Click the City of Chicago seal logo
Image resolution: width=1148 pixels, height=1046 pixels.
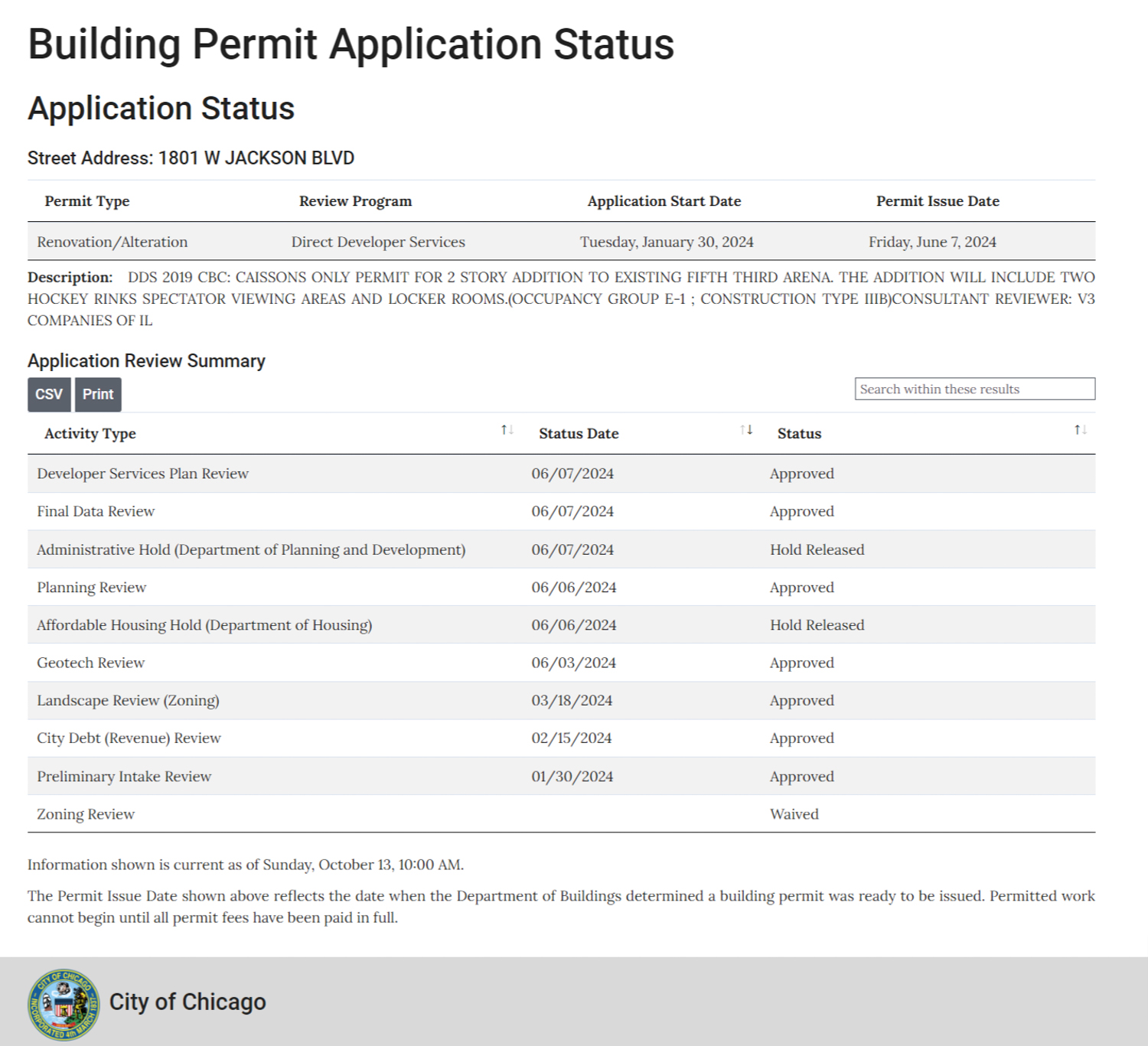(x=64, y=1005)
